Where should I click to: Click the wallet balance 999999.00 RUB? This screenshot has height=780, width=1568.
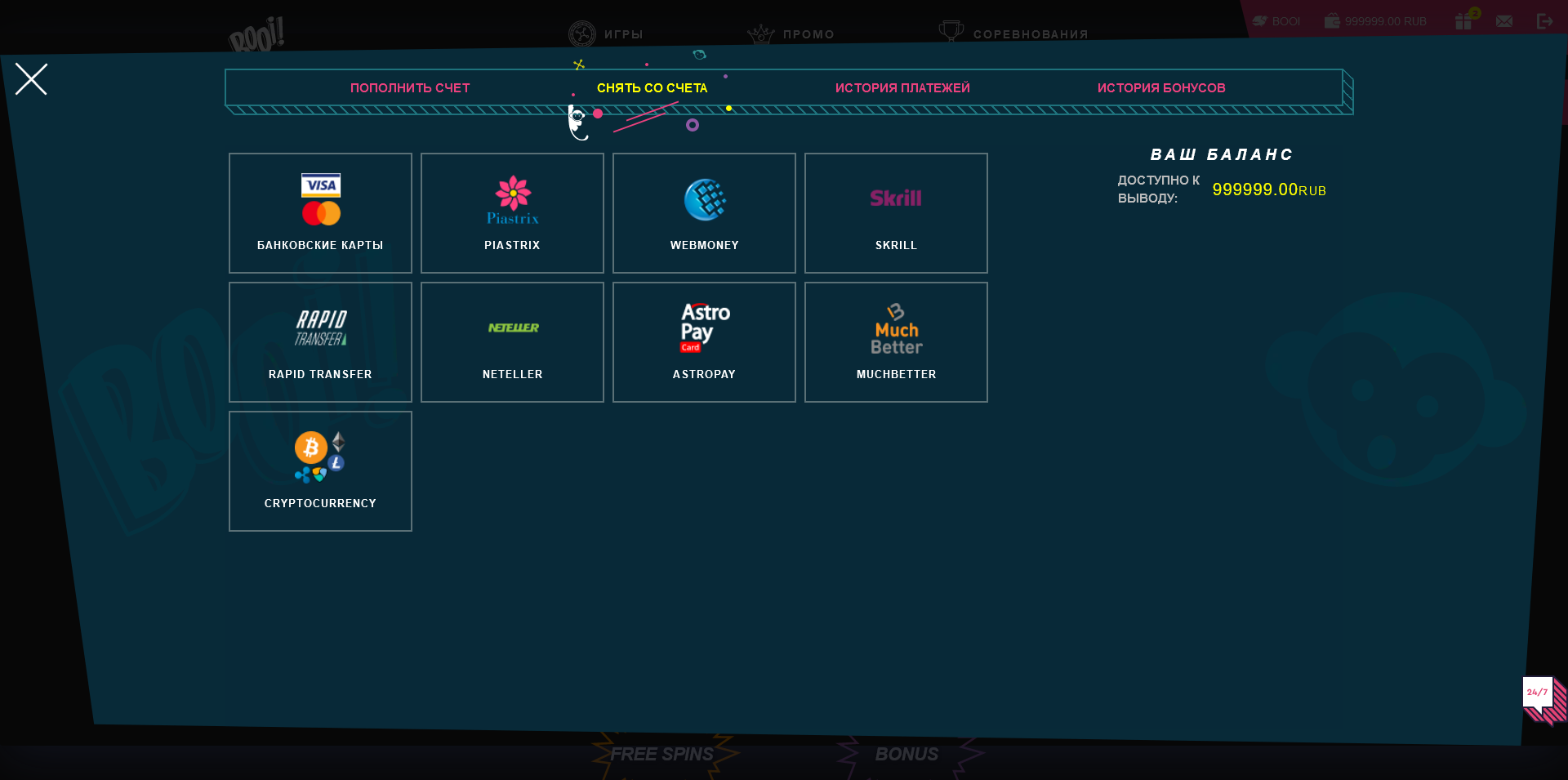pos(1376,21)
